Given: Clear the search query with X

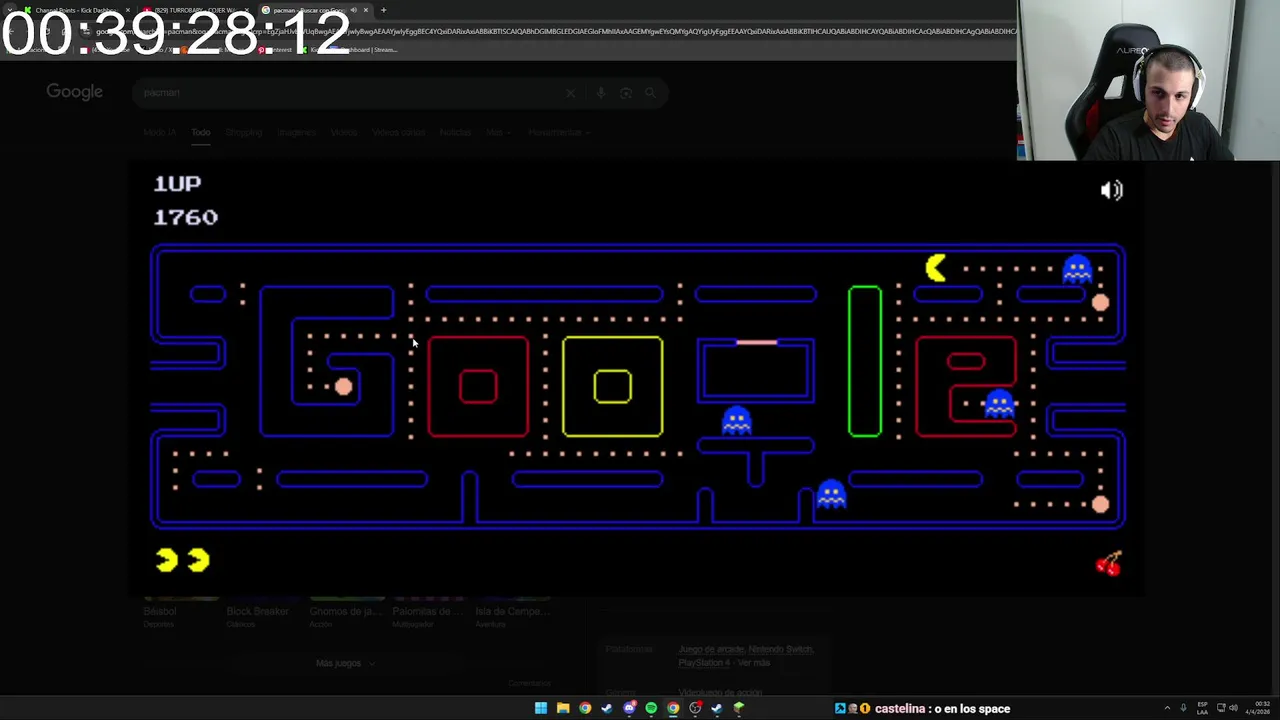Looking at the screenshot, I should [570, 93].
